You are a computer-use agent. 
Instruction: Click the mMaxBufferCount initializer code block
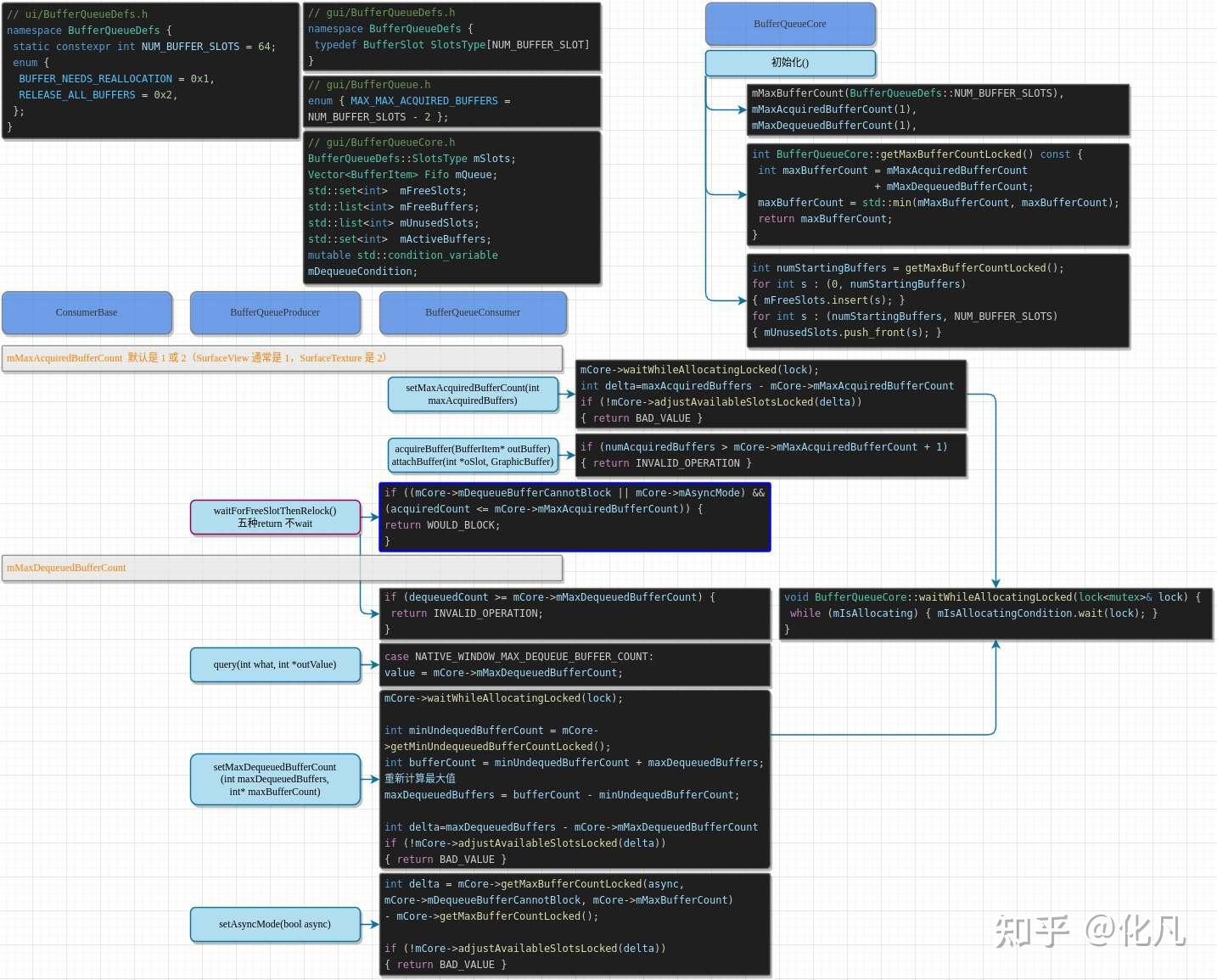click(938, 109)
